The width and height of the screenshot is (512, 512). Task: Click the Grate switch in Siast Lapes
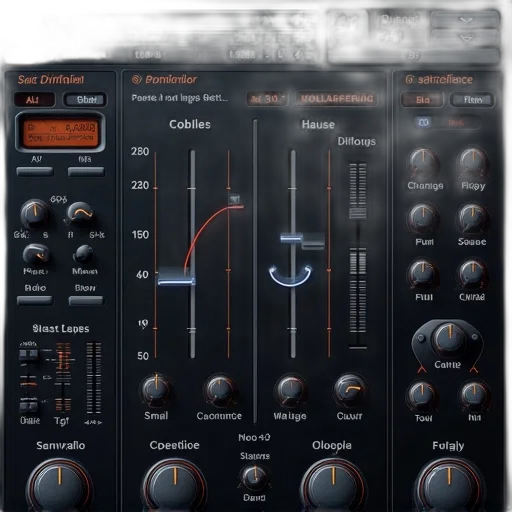tap(29, 406)
